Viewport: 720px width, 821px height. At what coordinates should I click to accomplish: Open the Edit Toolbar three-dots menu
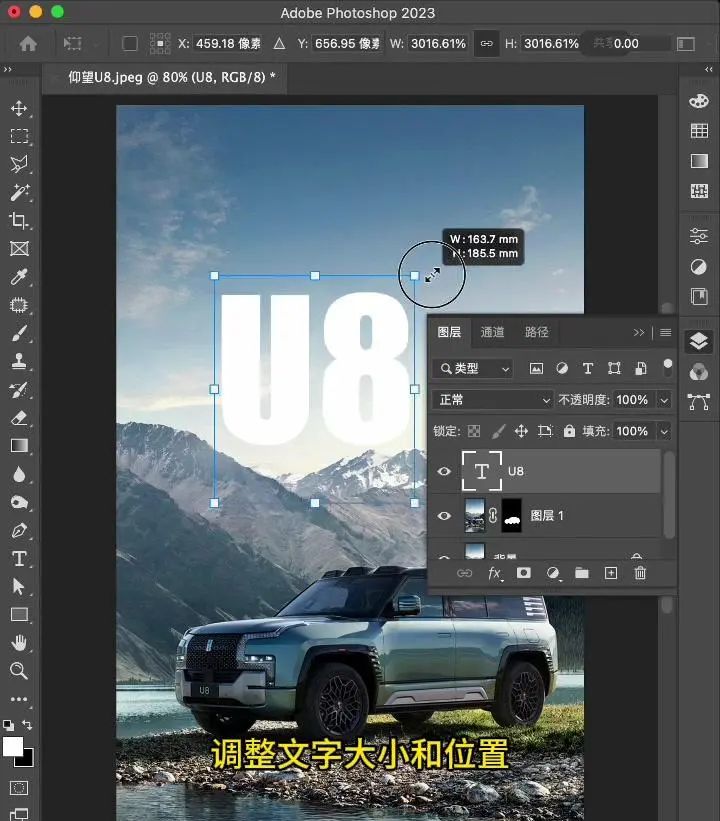(x=19, y=699)
